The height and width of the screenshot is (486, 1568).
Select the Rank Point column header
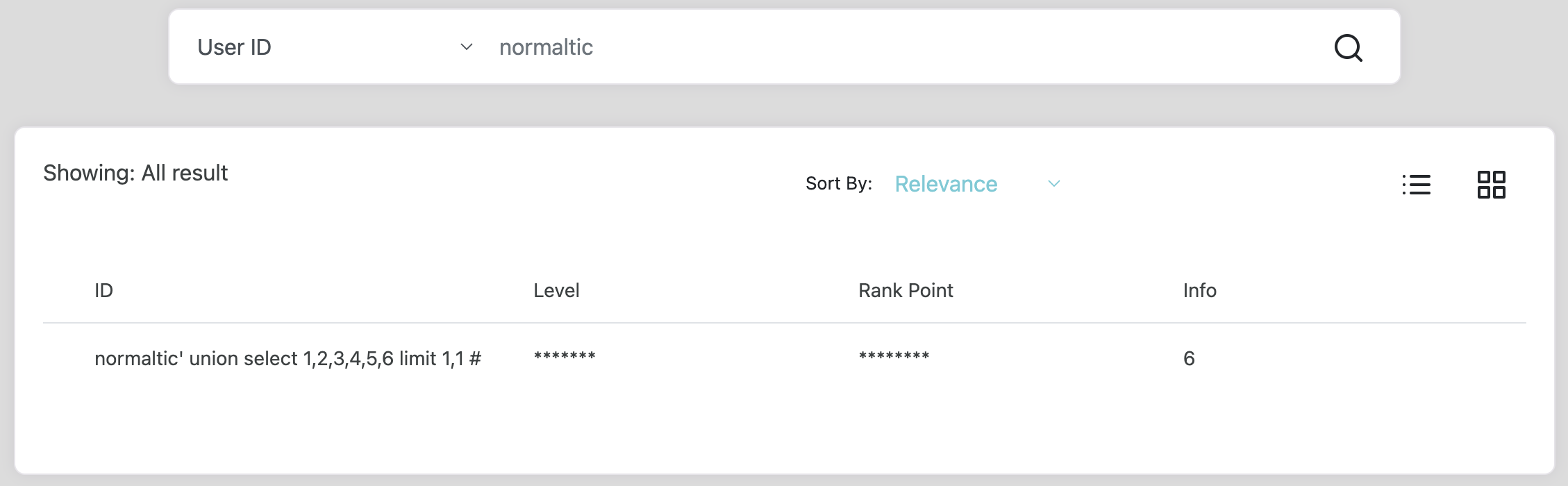[x=906, y=290]
